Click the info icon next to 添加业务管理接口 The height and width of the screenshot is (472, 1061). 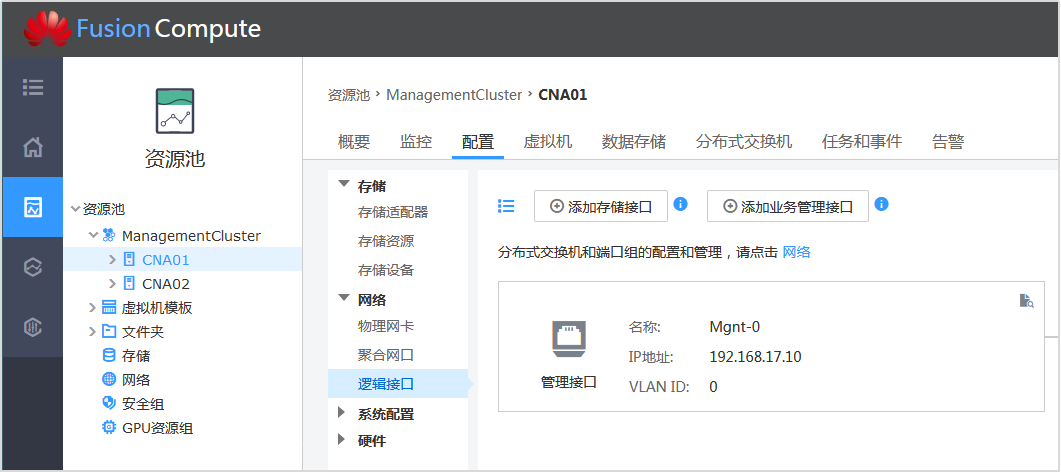pyautogui.click(x=881, y=204)
